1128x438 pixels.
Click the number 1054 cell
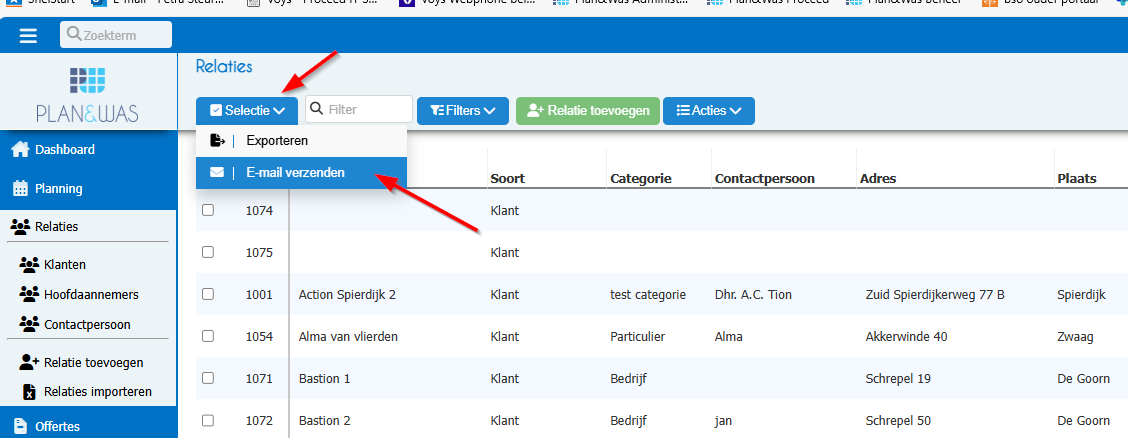258,337
